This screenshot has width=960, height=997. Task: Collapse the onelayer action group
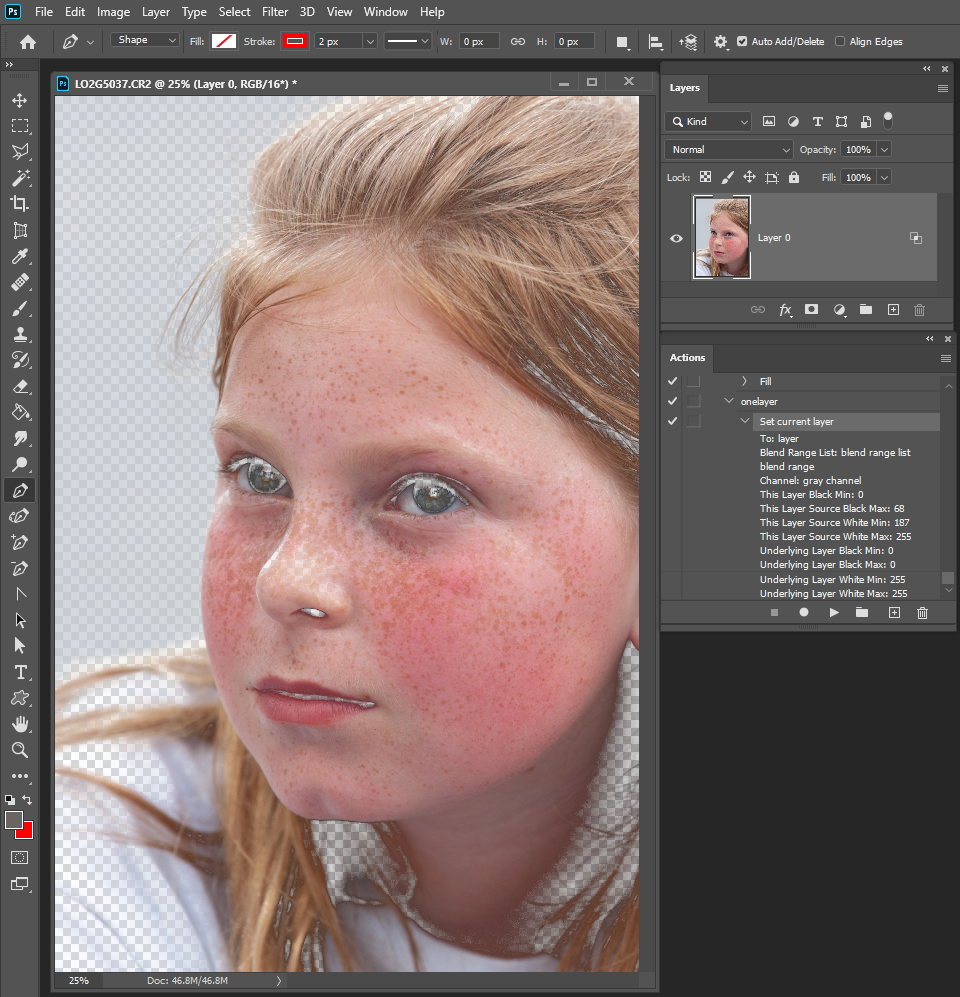pyautogui.click(x=729, y=400)
